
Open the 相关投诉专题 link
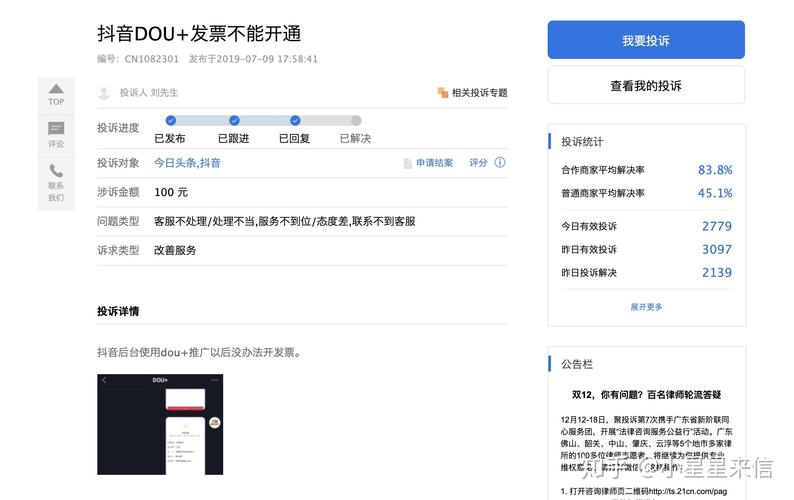tap(479, 93)
